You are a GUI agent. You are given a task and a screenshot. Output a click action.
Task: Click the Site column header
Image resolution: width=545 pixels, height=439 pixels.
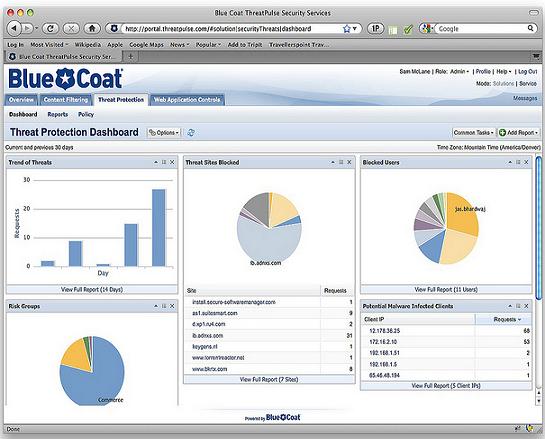click(x=252, y=291)
